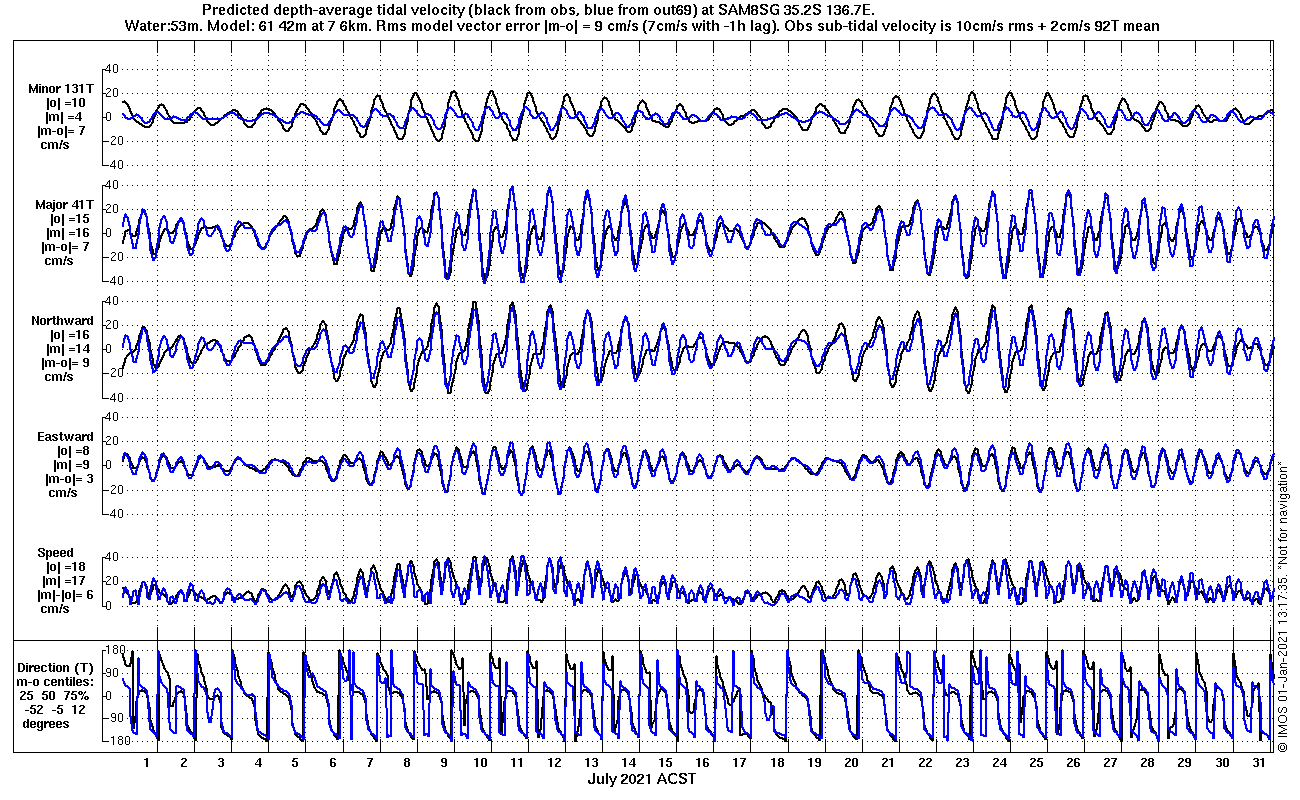Click the 'Direction (T)' panel label

(57, 667)
